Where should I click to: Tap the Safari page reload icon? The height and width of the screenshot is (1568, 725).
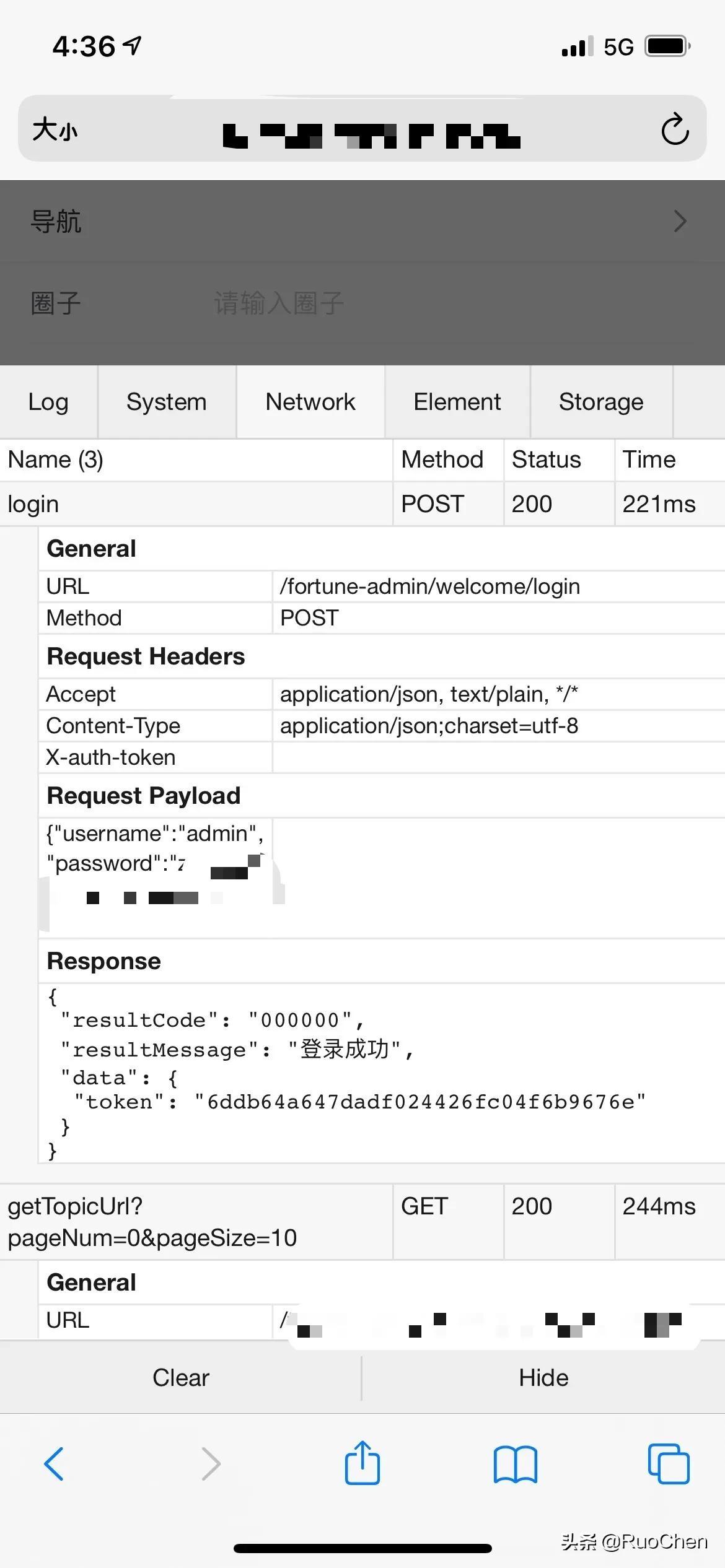(x=675, y=129)
